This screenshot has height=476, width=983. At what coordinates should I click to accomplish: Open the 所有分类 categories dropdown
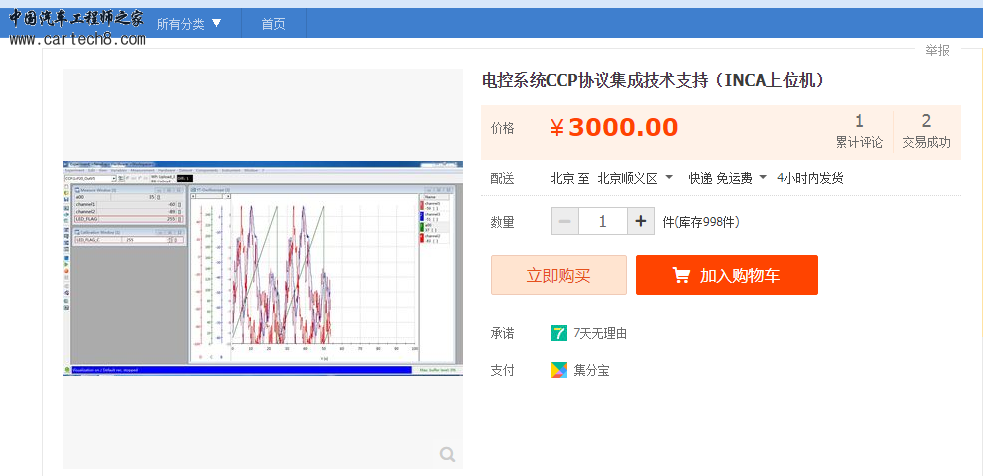189,24
